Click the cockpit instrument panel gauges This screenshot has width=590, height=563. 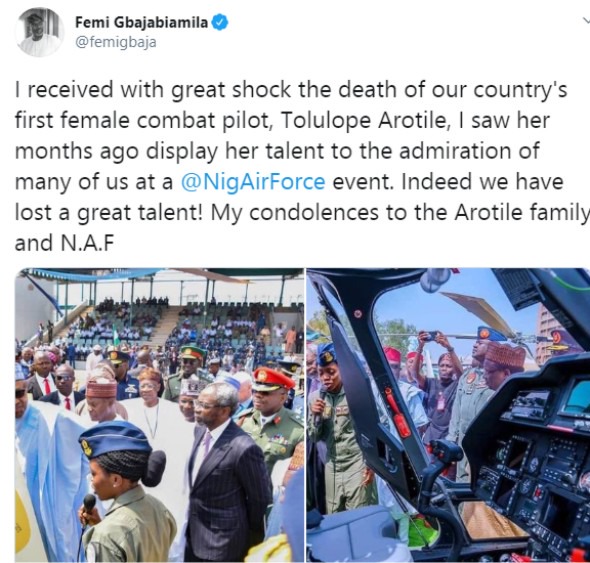pos(534,470)
